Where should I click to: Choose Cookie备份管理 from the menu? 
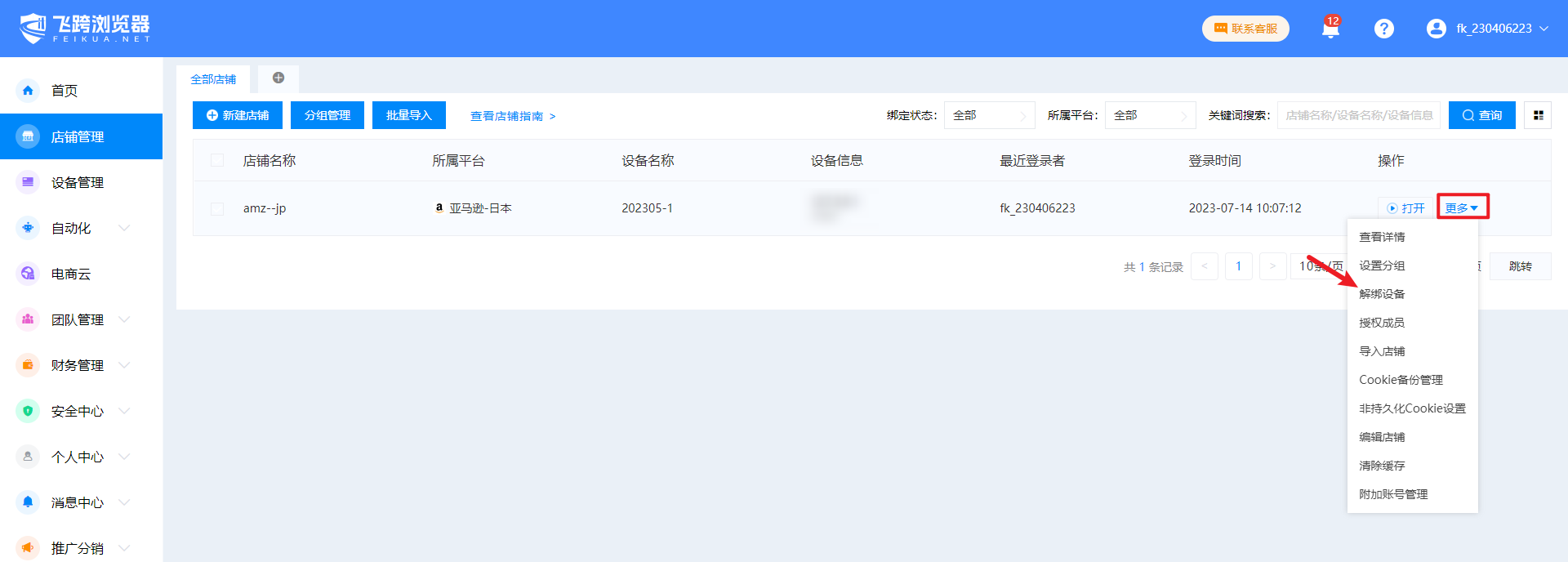coord(1401,380)
